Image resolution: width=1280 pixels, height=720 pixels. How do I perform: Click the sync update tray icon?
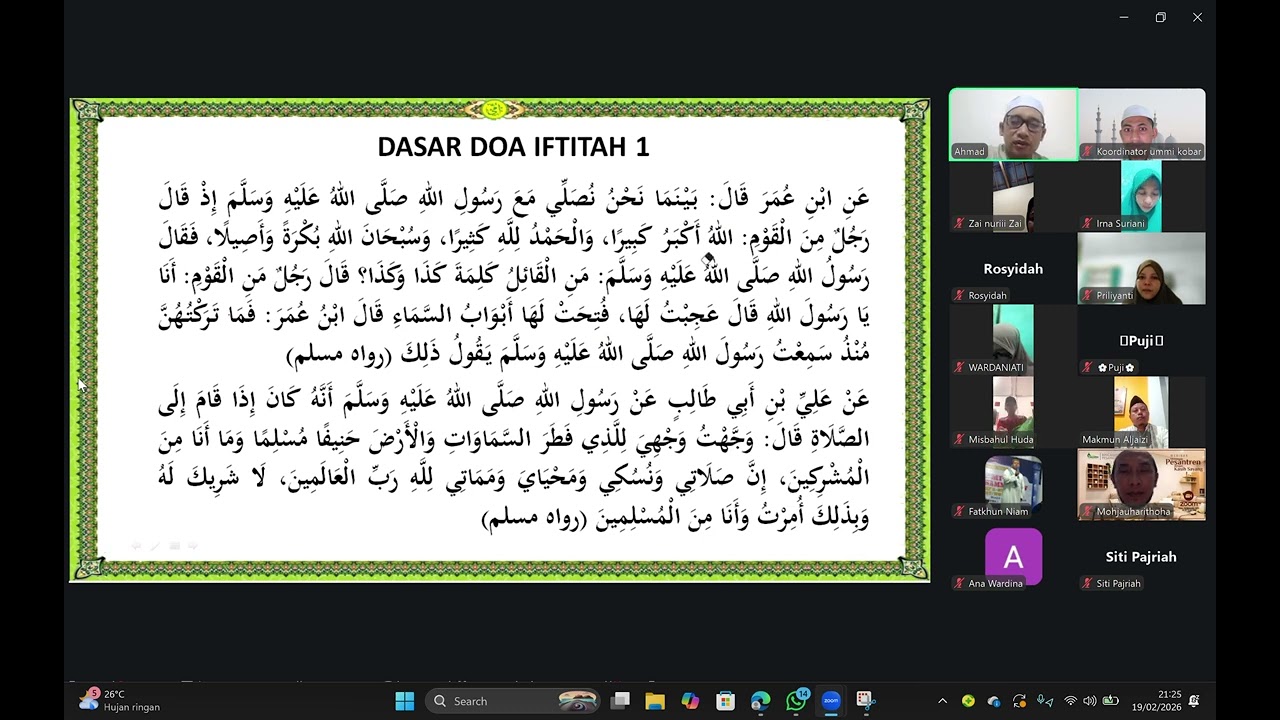click(x=1019, y=701)
